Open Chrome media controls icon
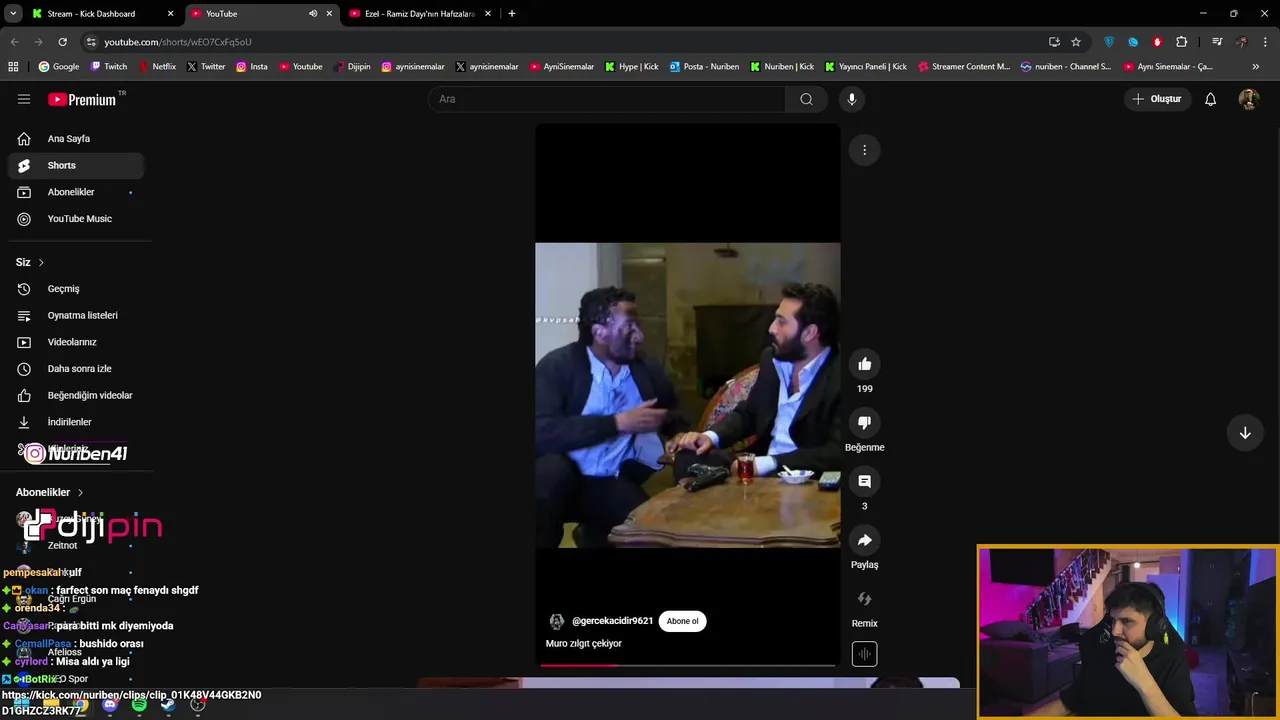This screenshot has height=720, width=1280. click(x=1217, y=42)
